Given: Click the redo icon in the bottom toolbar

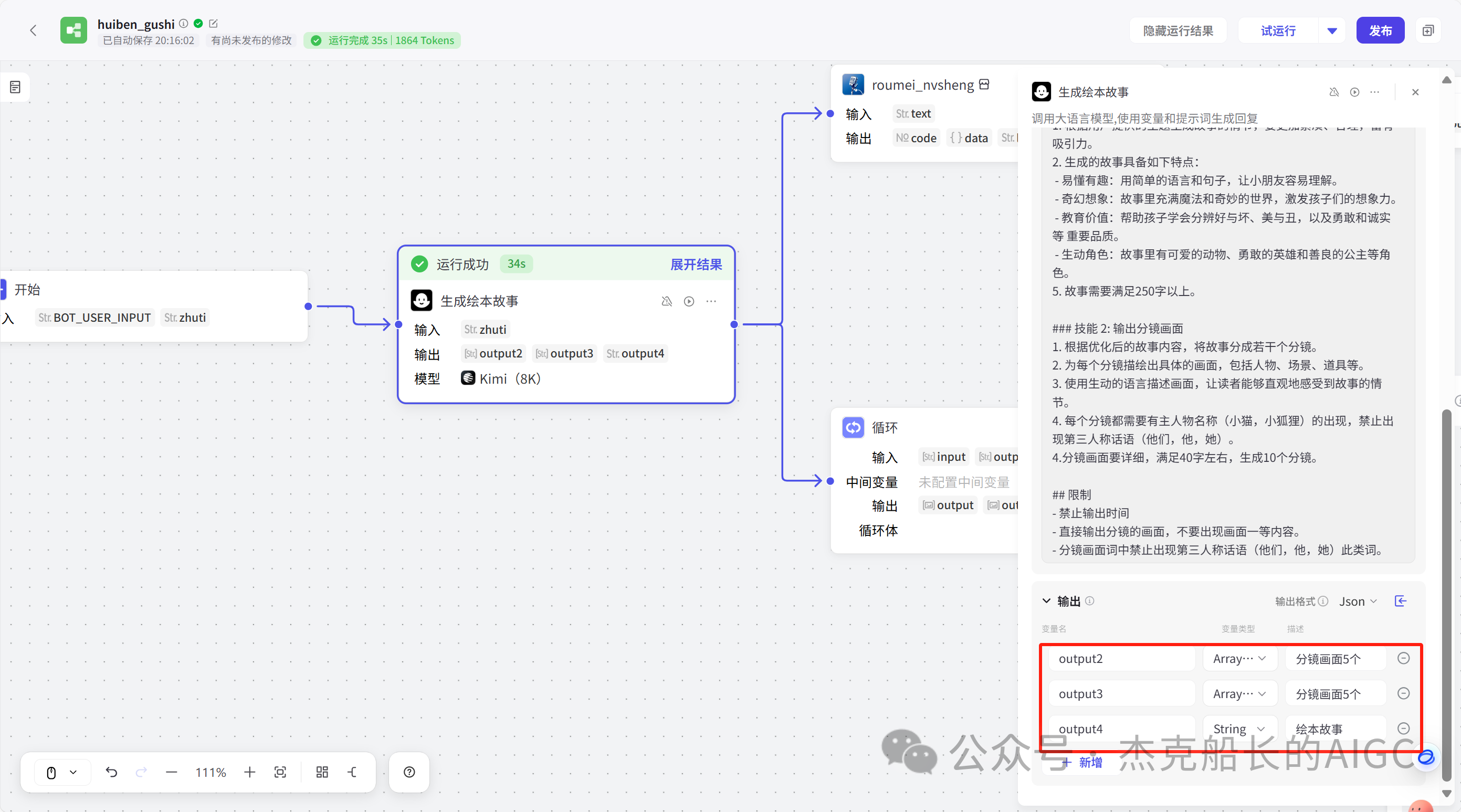Looking at the screenshot, I should (x=141, y=772).
